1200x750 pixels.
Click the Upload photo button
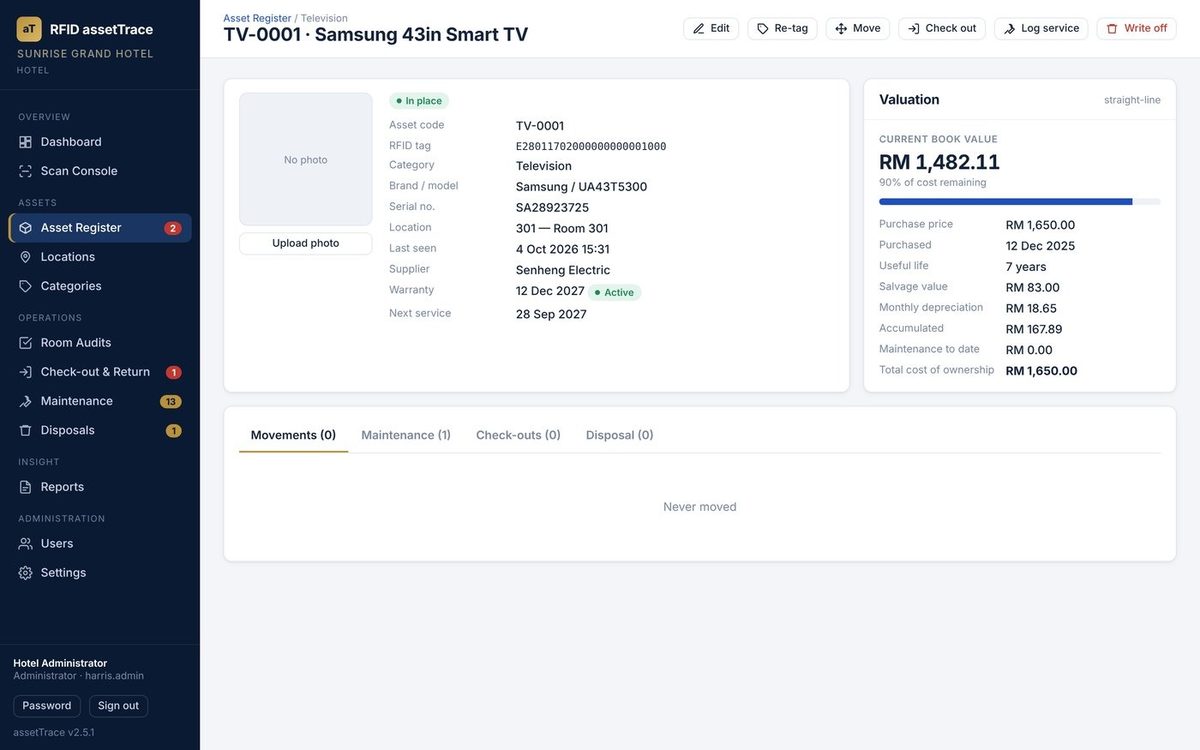[x=306, y=243]
